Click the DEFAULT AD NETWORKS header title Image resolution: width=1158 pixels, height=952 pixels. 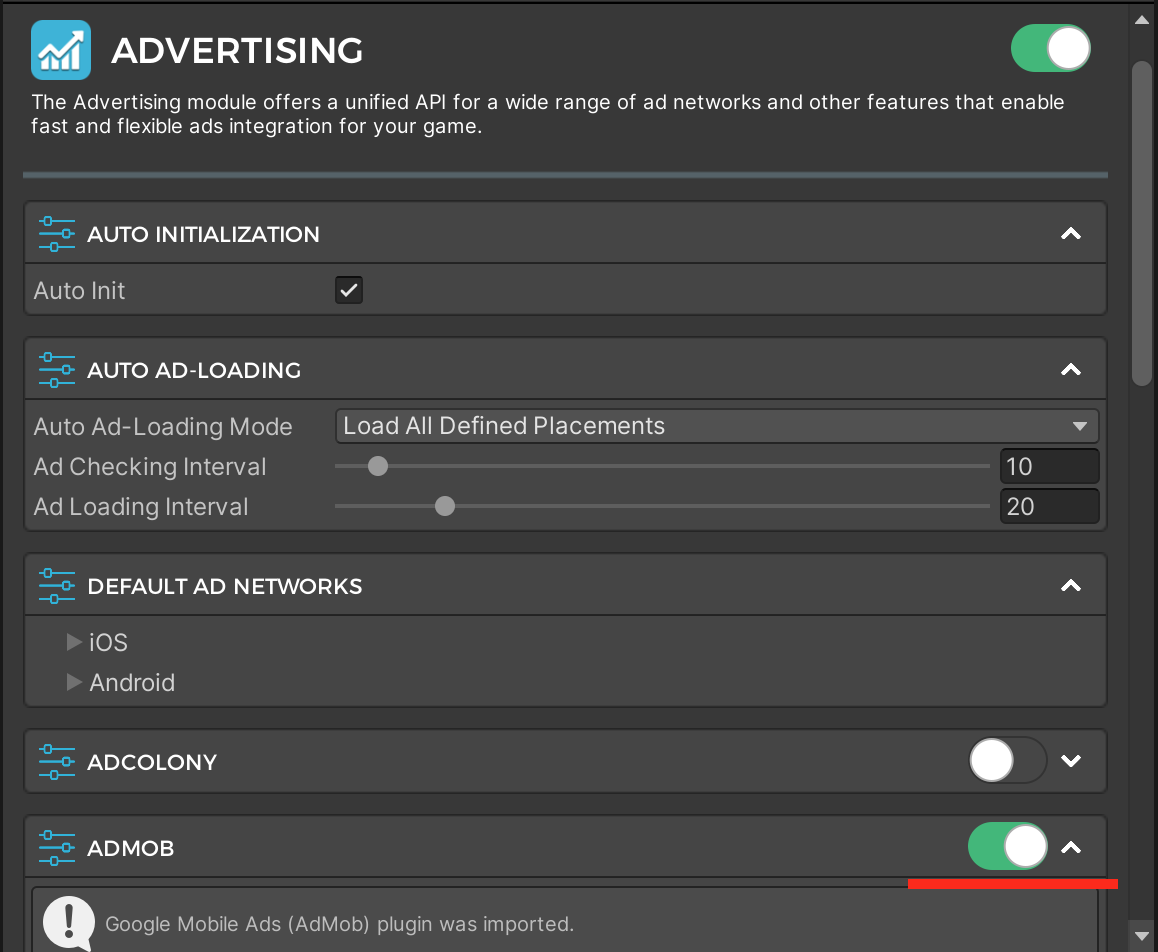click(x=225, y=586)
